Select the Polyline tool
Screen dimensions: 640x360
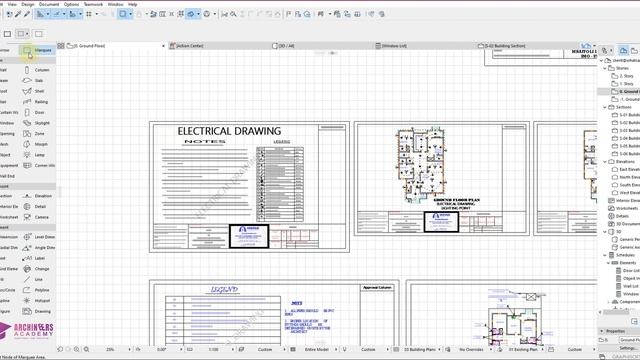37,290
